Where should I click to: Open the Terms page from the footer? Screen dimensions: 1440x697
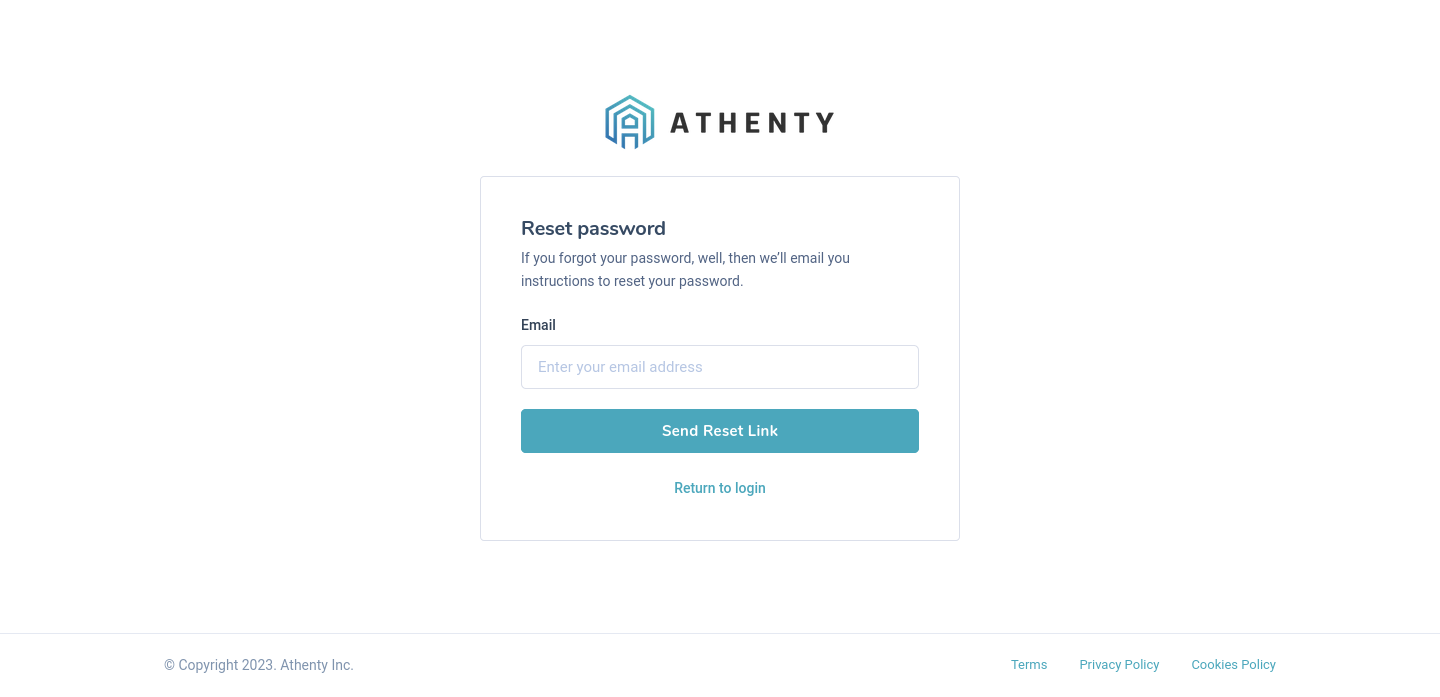pyautogui.click(x=1029, y=664)
